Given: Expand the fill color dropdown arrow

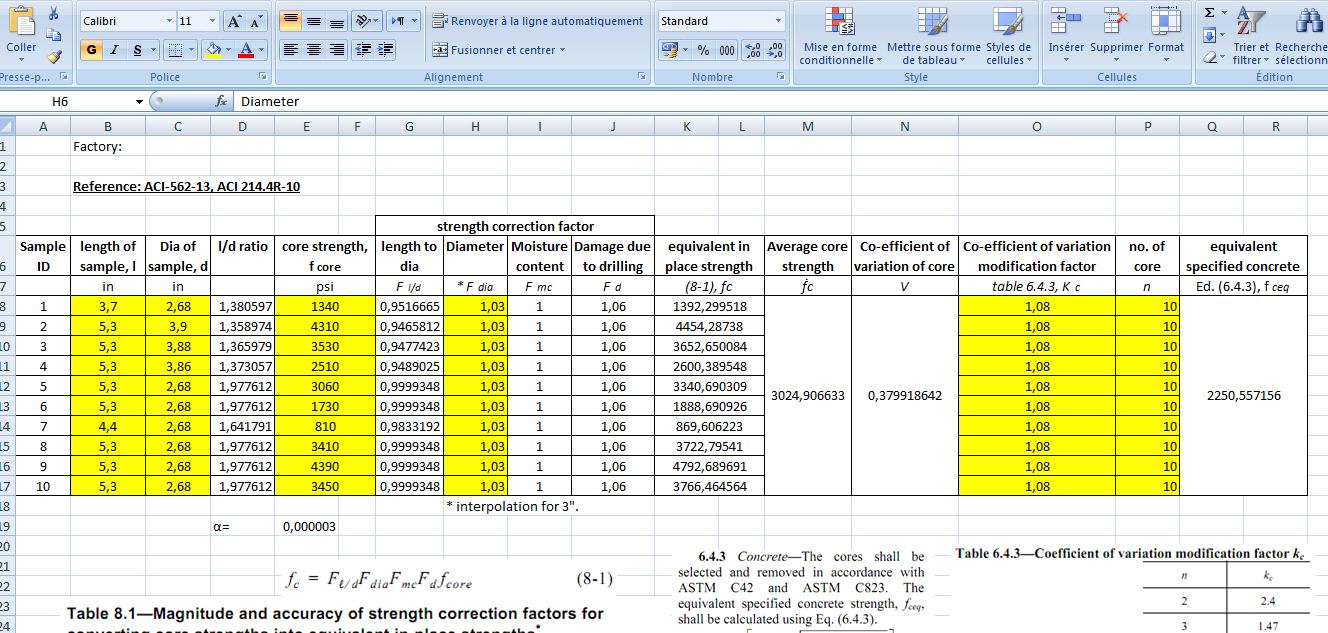Looking at the screenshot, I should point(227,50).
